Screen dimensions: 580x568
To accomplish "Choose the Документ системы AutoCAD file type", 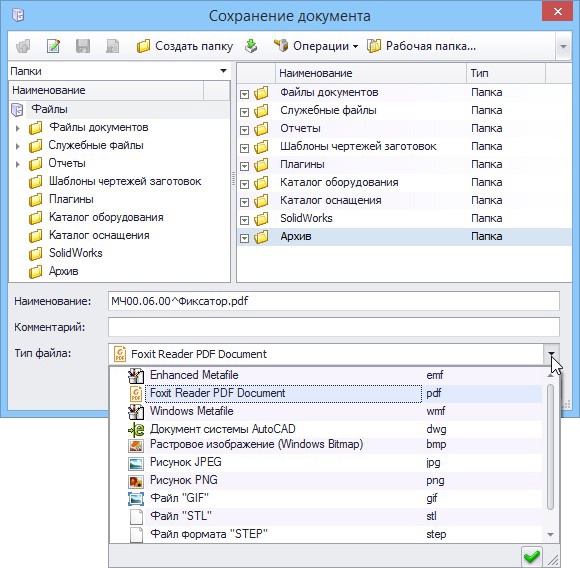I will click(x=326, y=429).
